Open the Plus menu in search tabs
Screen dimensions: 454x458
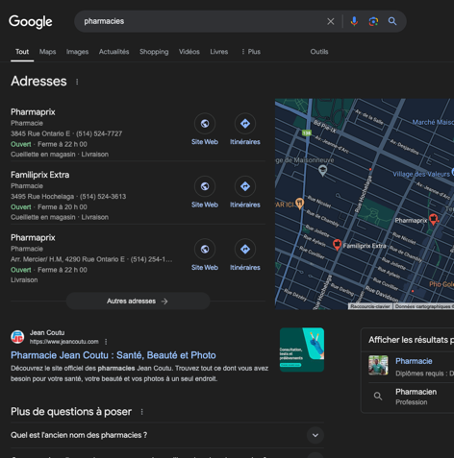pyautogui.click(x=251, y=52)
